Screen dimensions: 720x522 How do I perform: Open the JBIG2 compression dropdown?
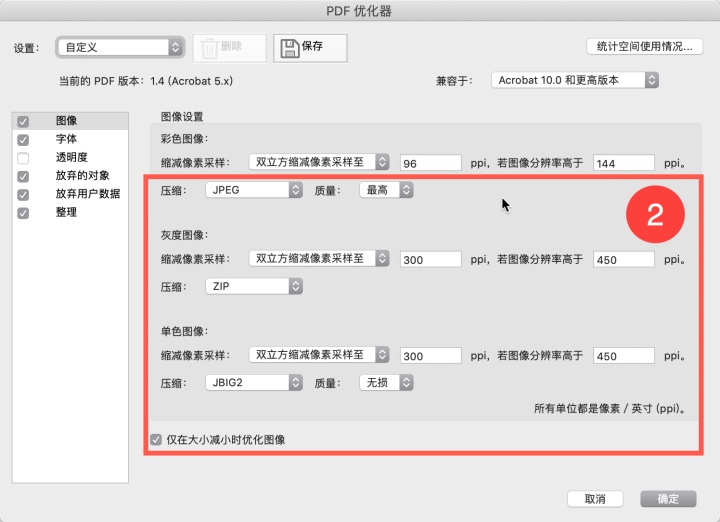point(254,383)
